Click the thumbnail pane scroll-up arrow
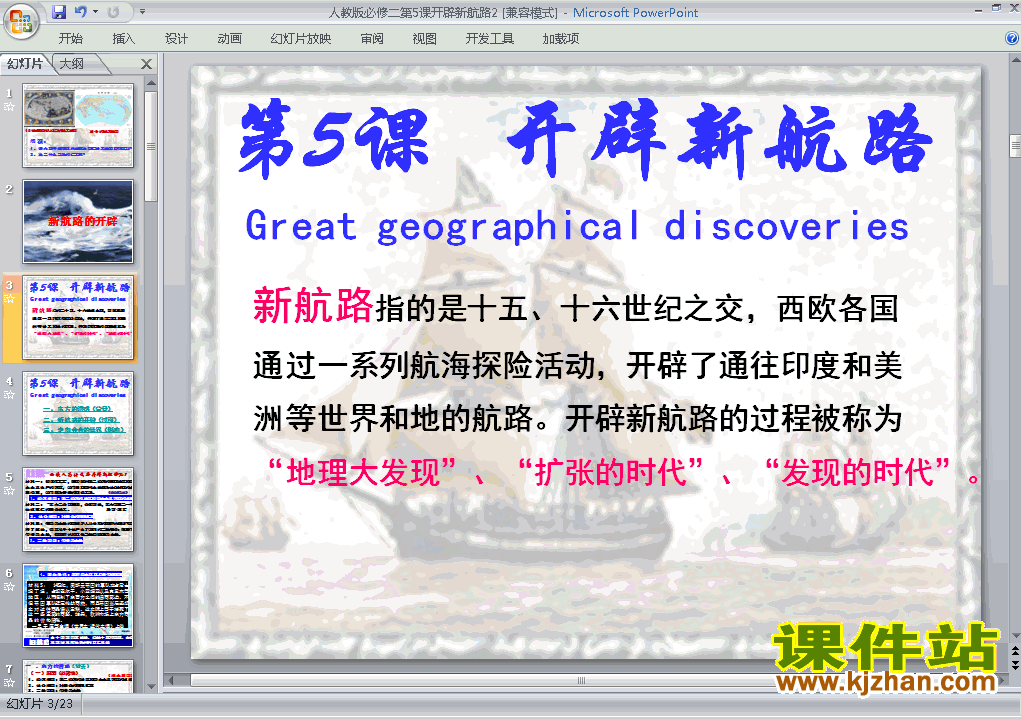The image size is (1021, 719). pos(151,83)
